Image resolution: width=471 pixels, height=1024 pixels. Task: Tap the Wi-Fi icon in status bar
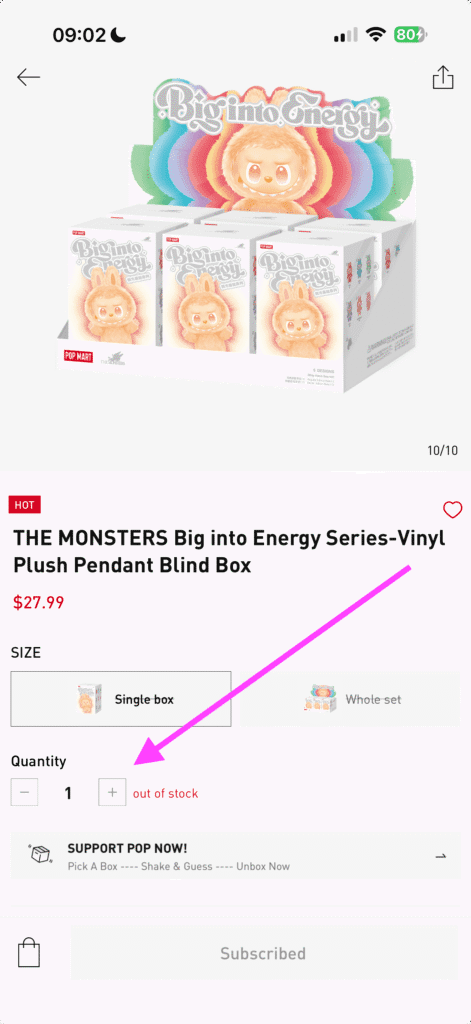click(x=376, y=35)
